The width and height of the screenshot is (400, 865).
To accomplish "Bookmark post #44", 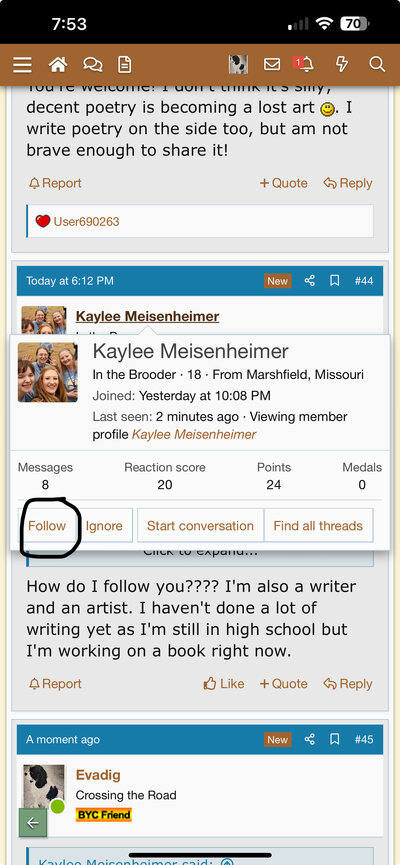I will pos(334,281).
